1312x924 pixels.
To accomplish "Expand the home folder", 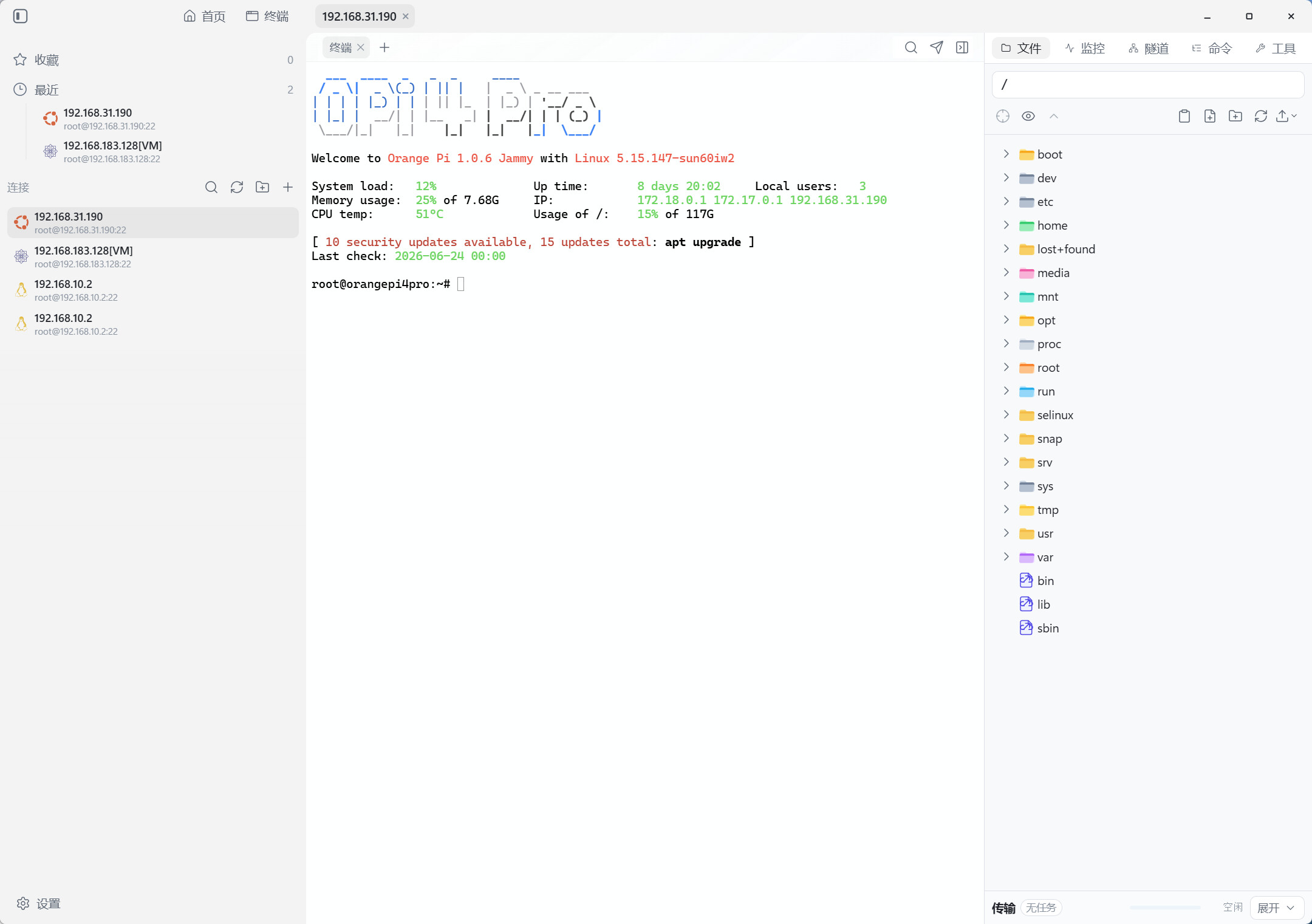I will click(x=1006, y=225).
